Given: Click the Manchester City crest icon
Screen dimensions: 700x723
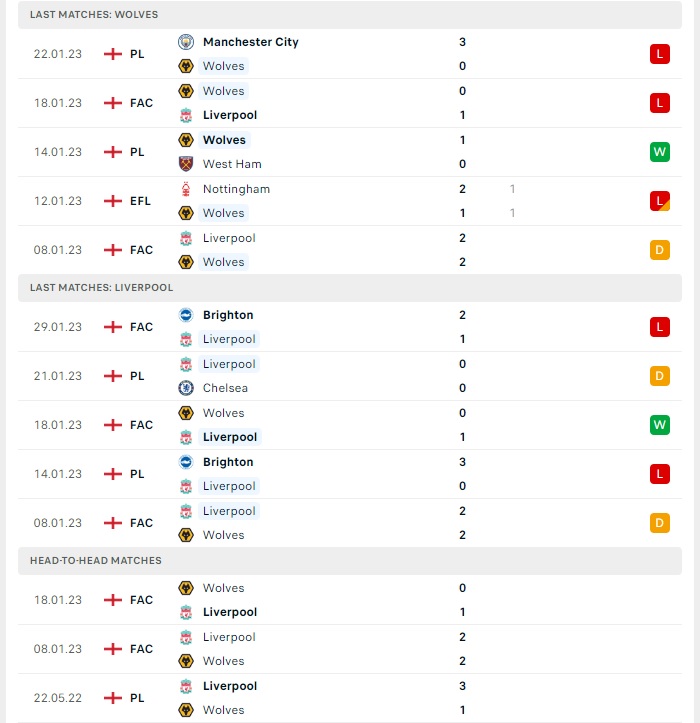Looking at the screenshot, I should [x=186, y=42].
